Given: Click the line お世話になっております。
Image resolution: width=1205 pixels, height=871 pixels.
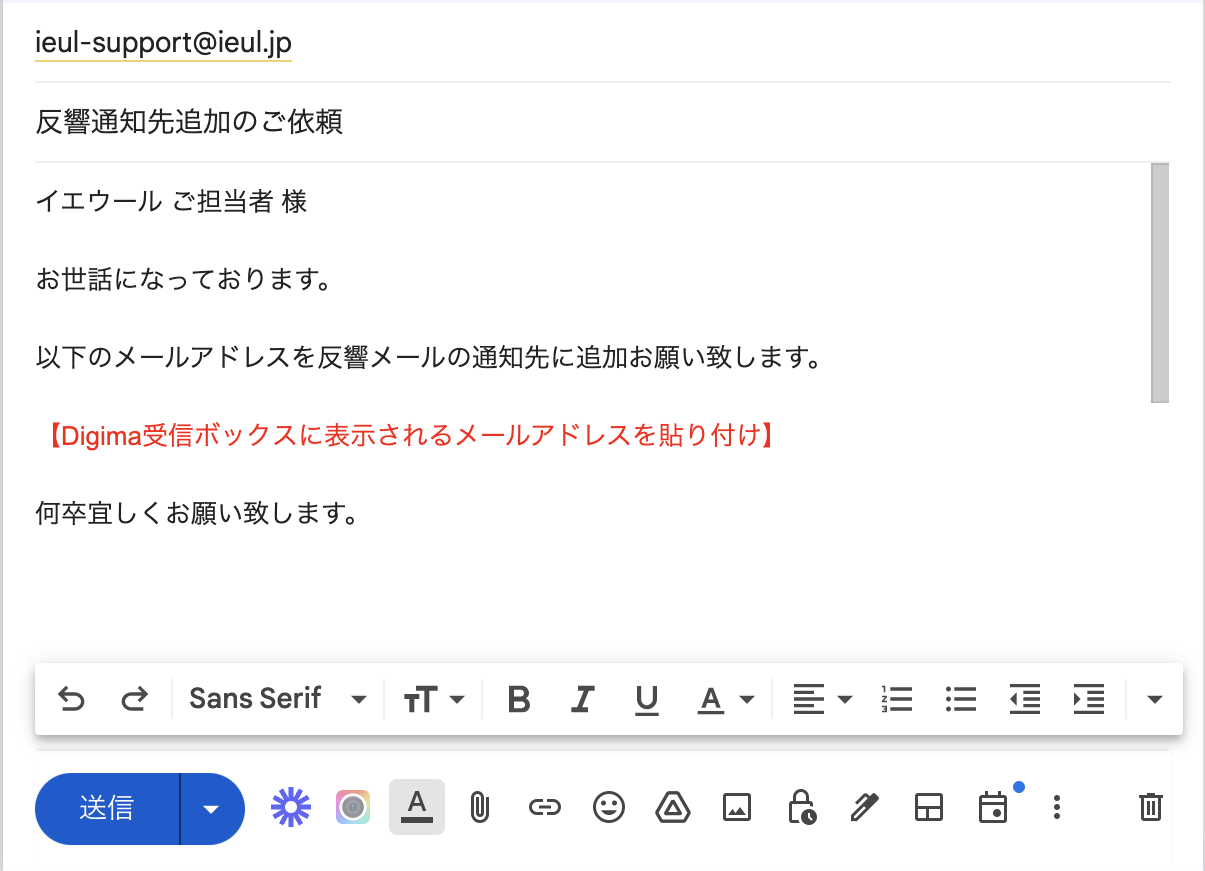Looking at the screenshot, I should [183, 279].
